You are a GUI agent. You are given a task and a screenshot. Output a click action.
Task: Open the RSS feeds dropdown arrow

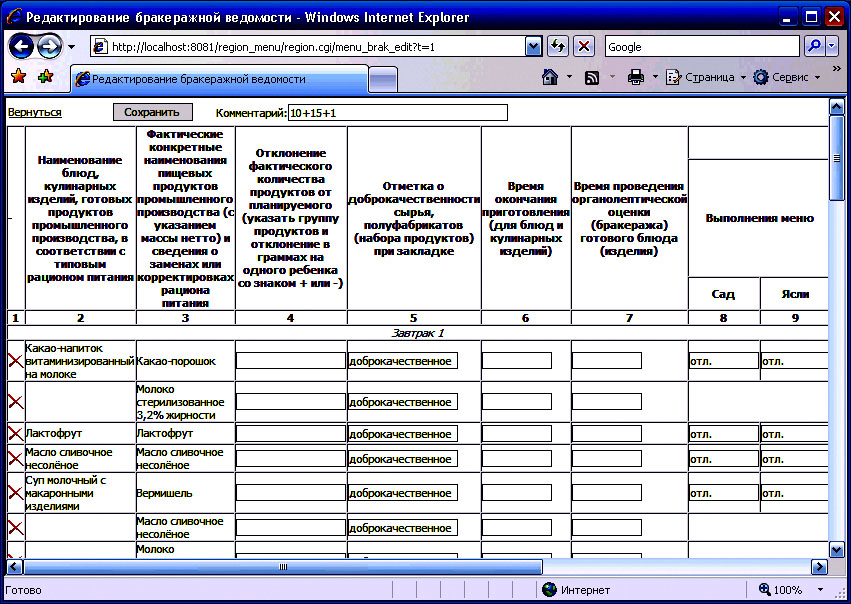tap(612, 77)
